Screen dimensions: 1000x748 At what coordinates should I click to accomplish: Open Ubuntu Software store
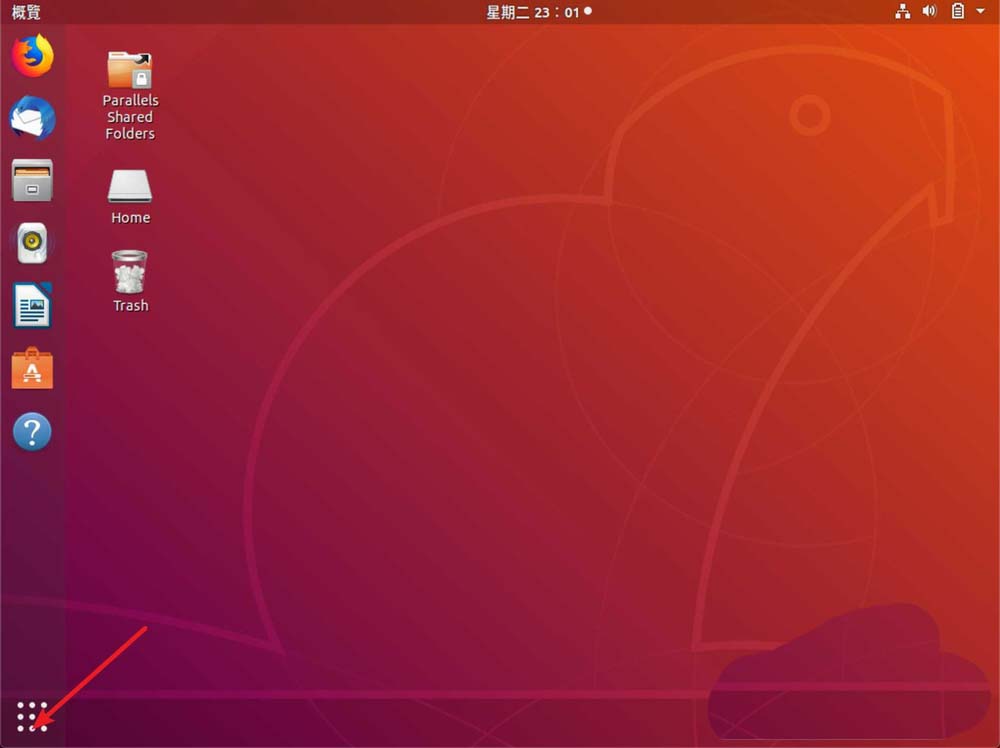[32, 369]
